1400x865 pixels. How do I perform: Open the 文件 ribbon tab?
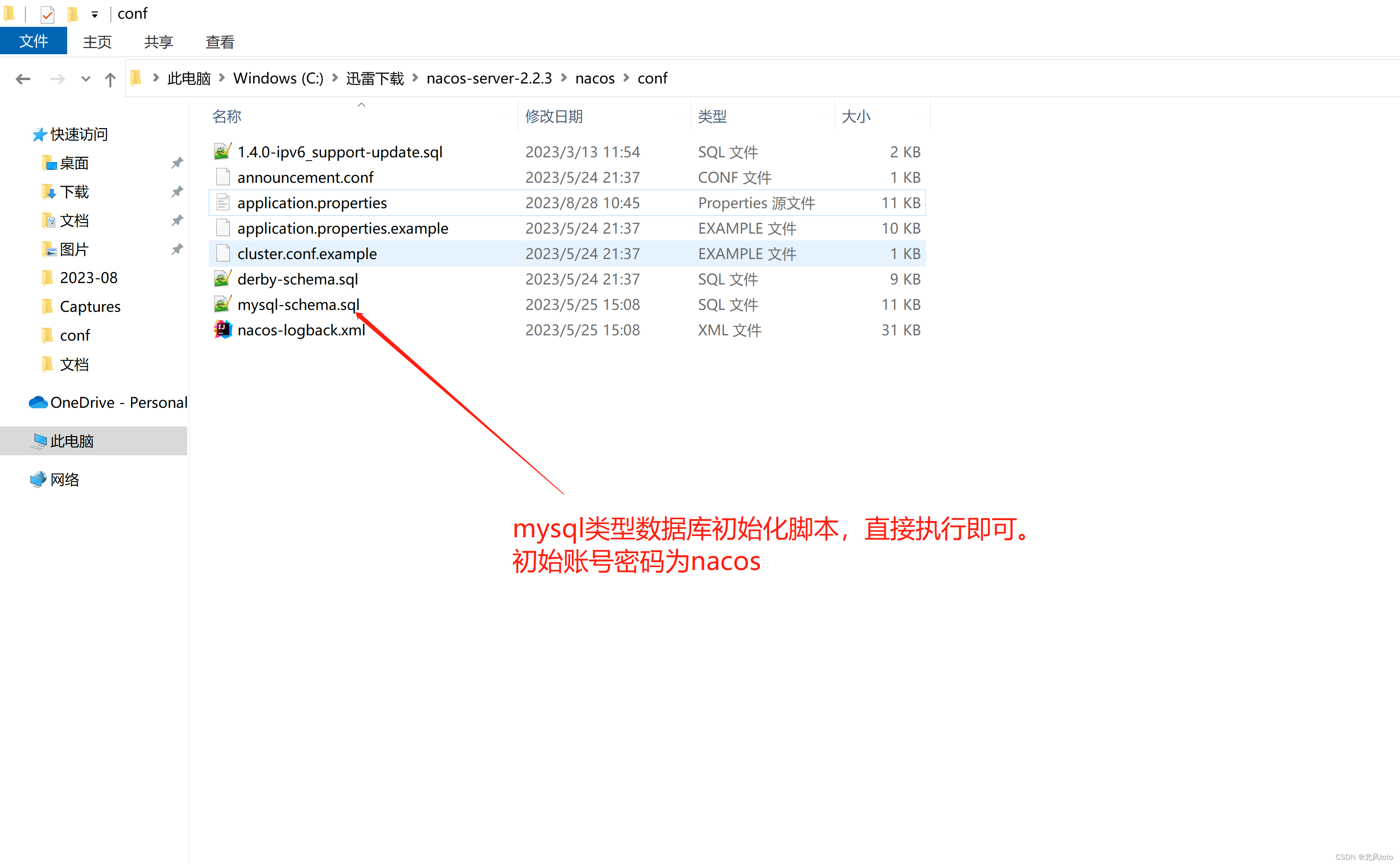coord(33,41)
